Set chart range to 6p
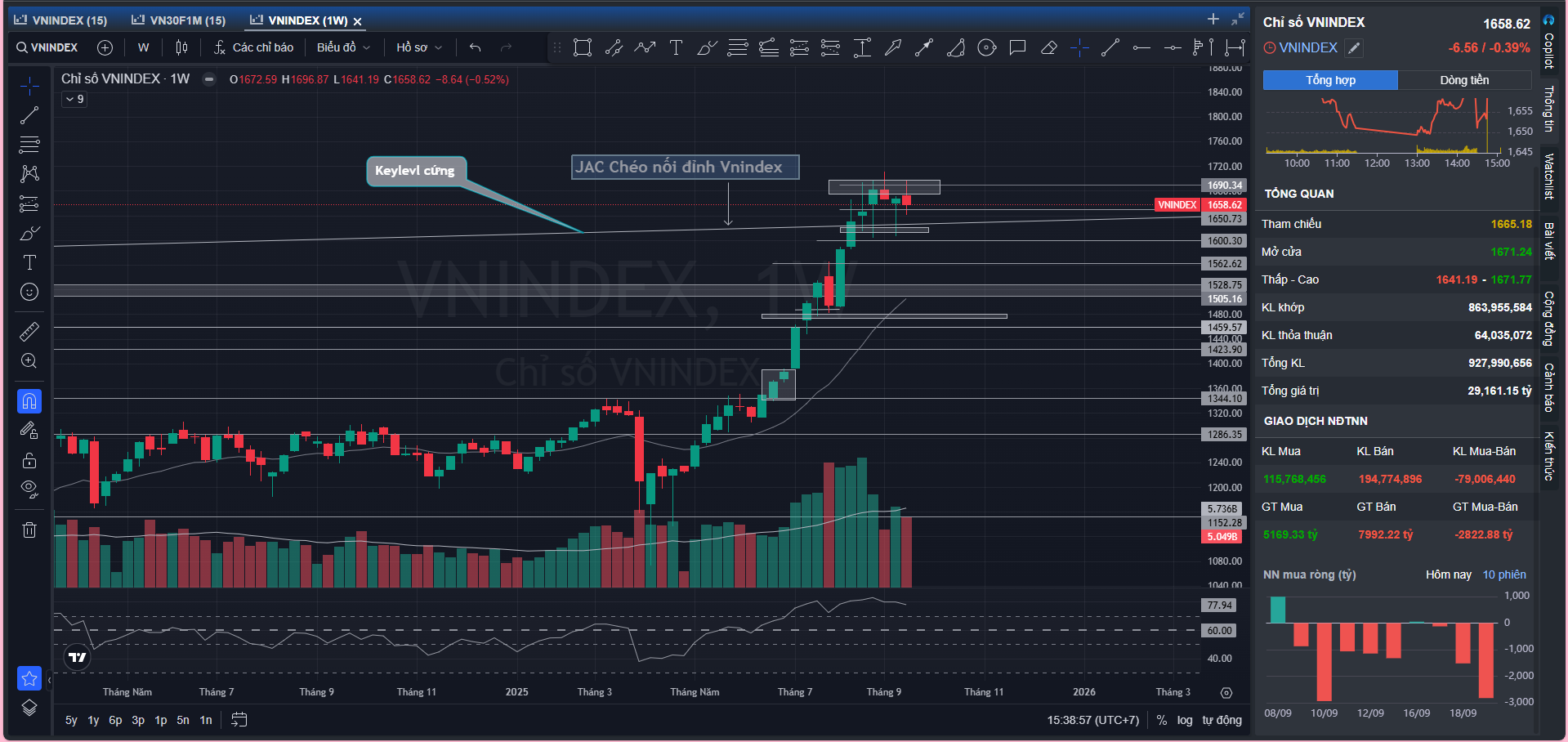The width and height of the screenshot is (1568, 742). (x=115, y=720)
